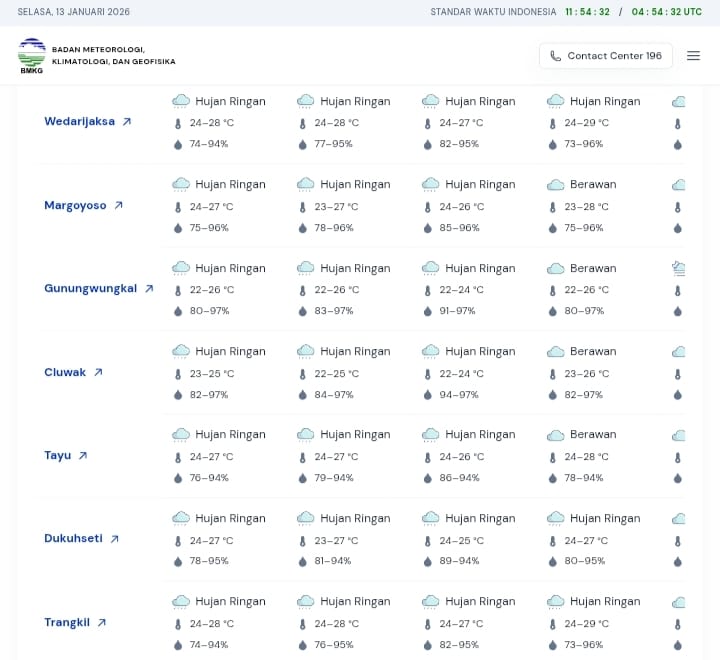Click Wedarijaksa's first Hujan Ringan rain icon
This screenshot has width=720, height=660.
(181, 101)
